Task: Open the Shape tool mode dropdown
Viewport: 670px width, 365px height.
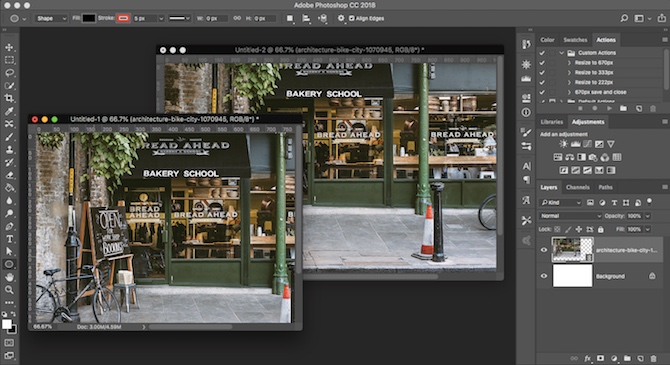Action: (51, 18)
